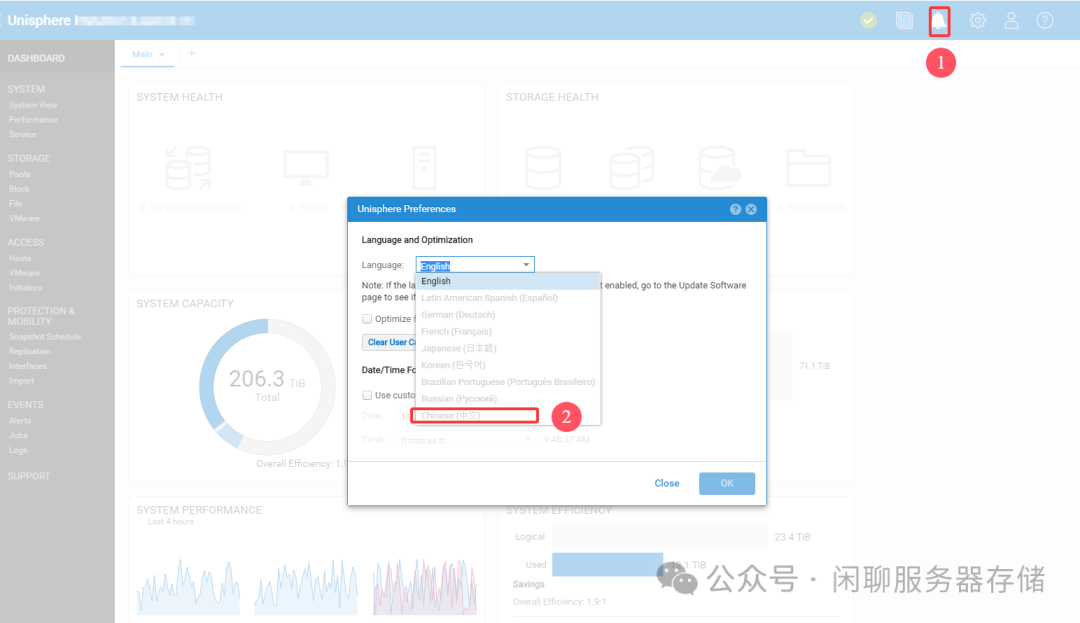Open Replication in sidebar

click(30, 352)
